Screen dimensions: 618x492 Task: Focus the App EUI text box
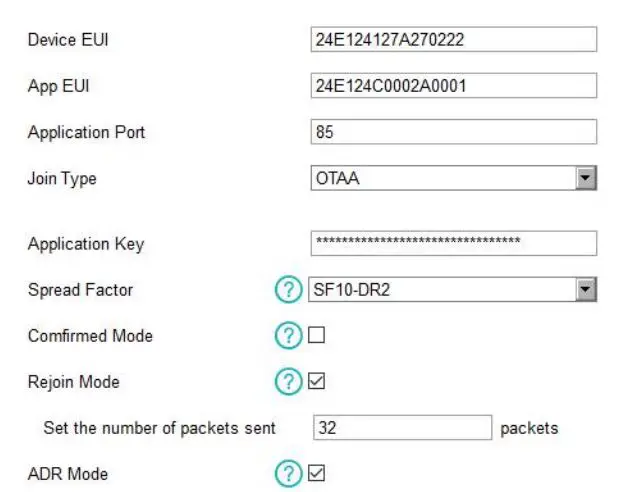pos(454,85)
